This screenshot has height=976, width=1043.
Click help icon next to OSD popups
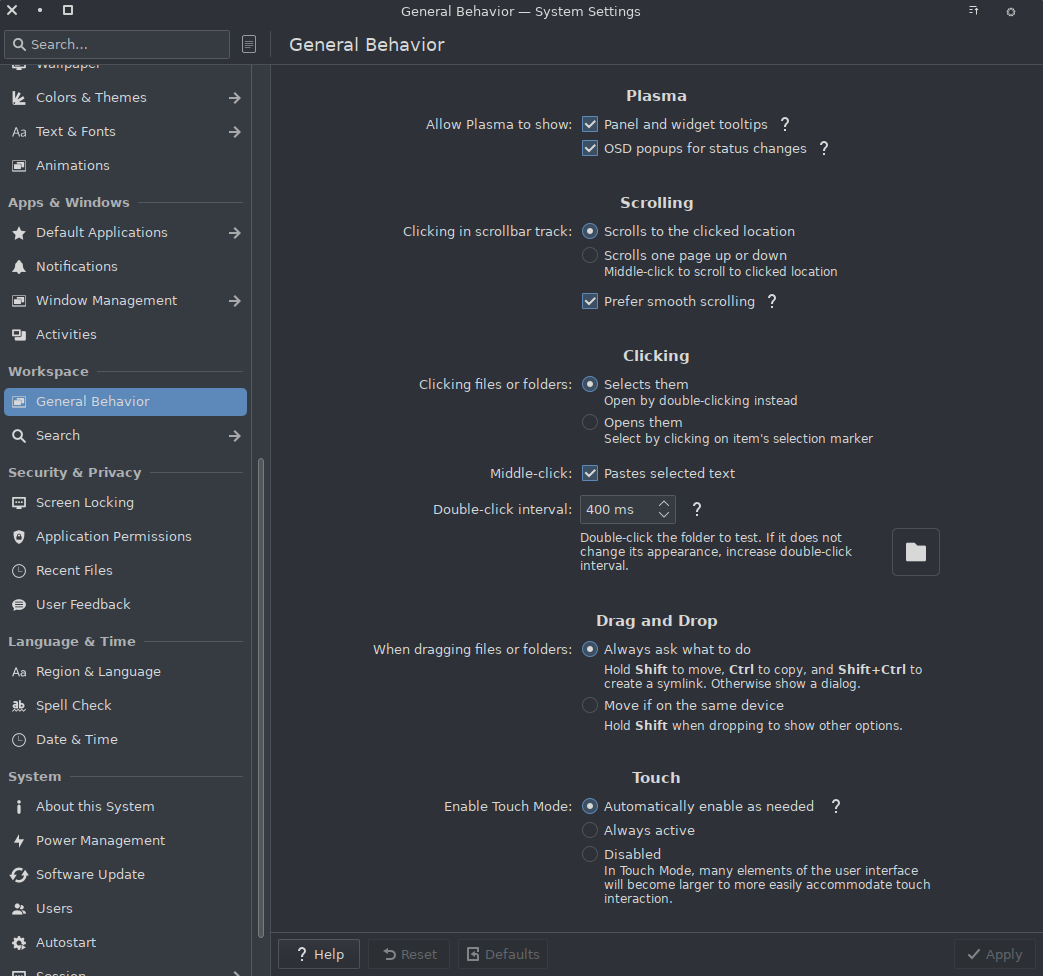coord(824,148)
